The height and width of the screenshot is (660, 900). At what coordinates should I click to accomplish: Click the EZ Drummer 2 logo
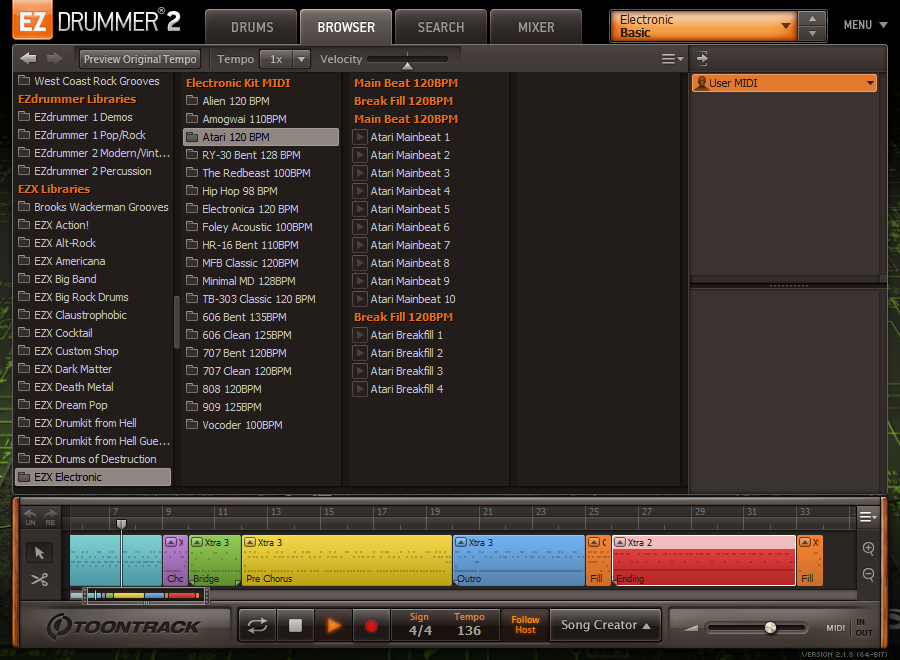tap(96, 21)
